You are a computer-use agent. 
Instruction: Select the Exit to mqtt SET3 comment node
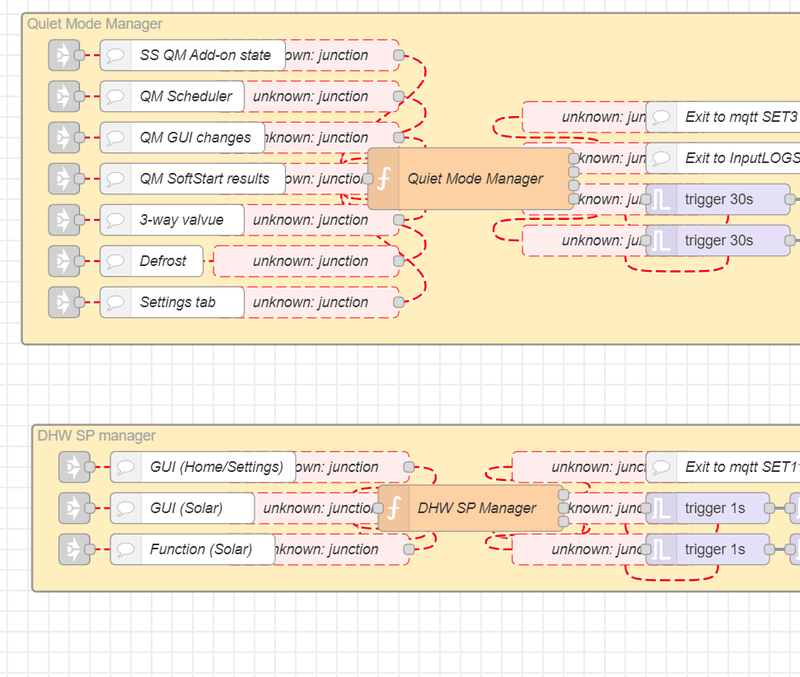(x=723, y=117)
